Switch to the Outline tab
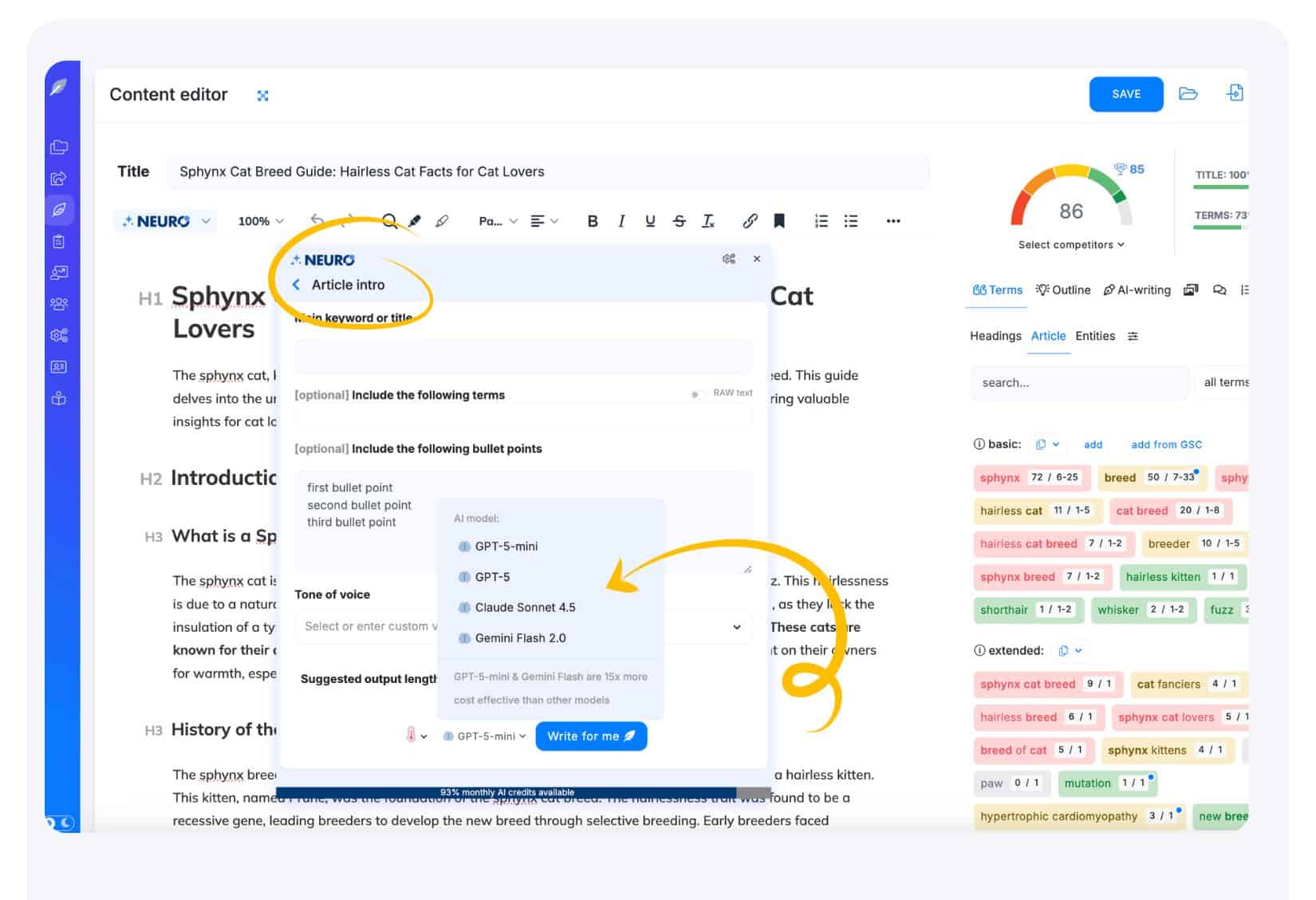The width and height of the screenshot is (1316, 900). 1063,290
